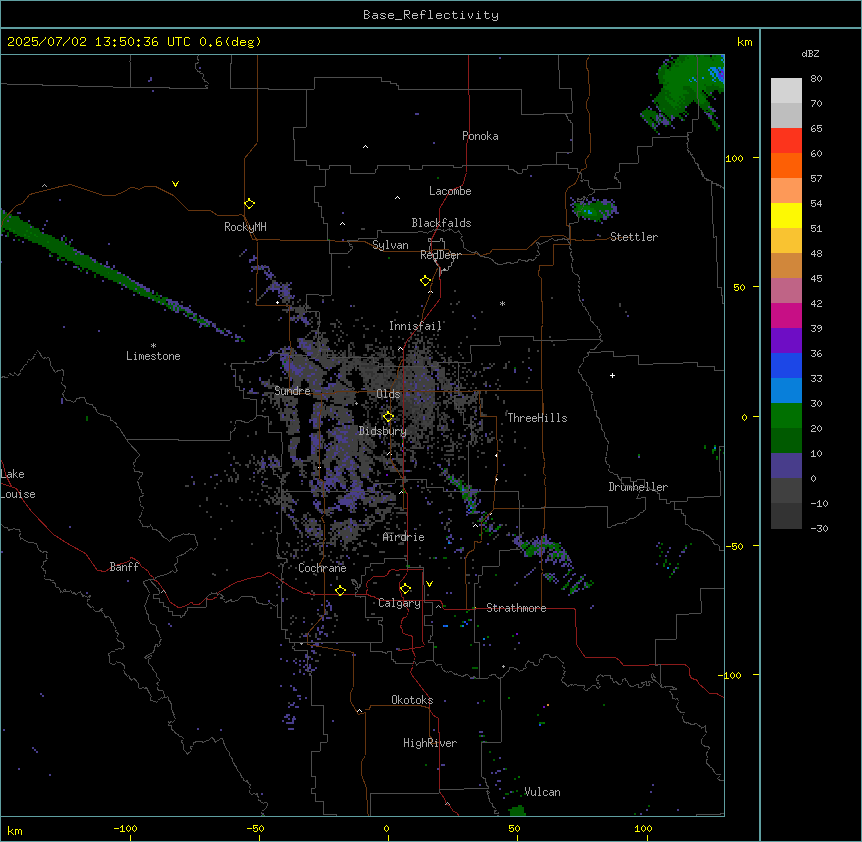Click the km unit label at top right
This screenshot has width=862, height=842.
point(744,42)
